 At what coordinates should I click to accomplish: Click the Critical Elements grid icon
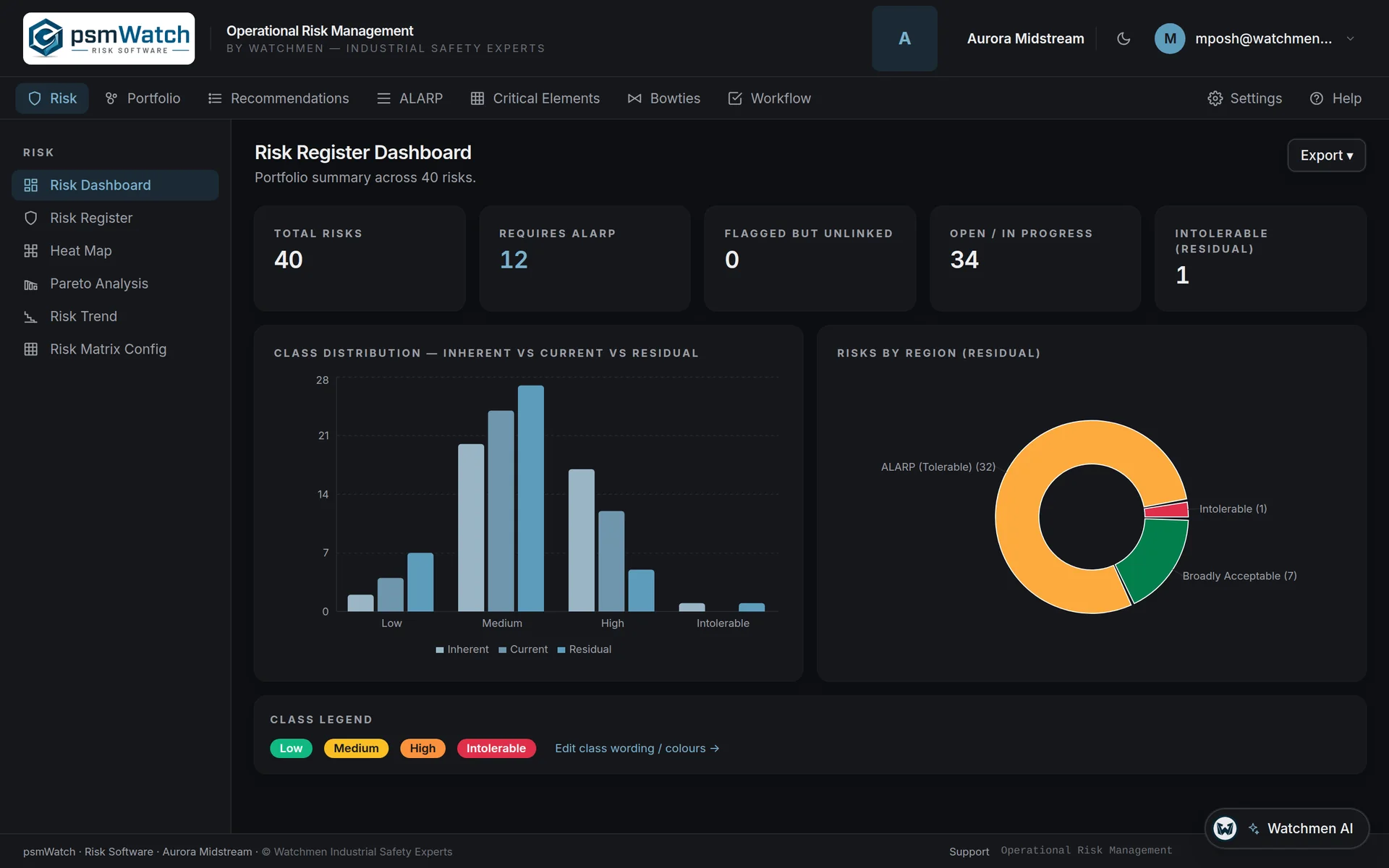click(477, 98)
